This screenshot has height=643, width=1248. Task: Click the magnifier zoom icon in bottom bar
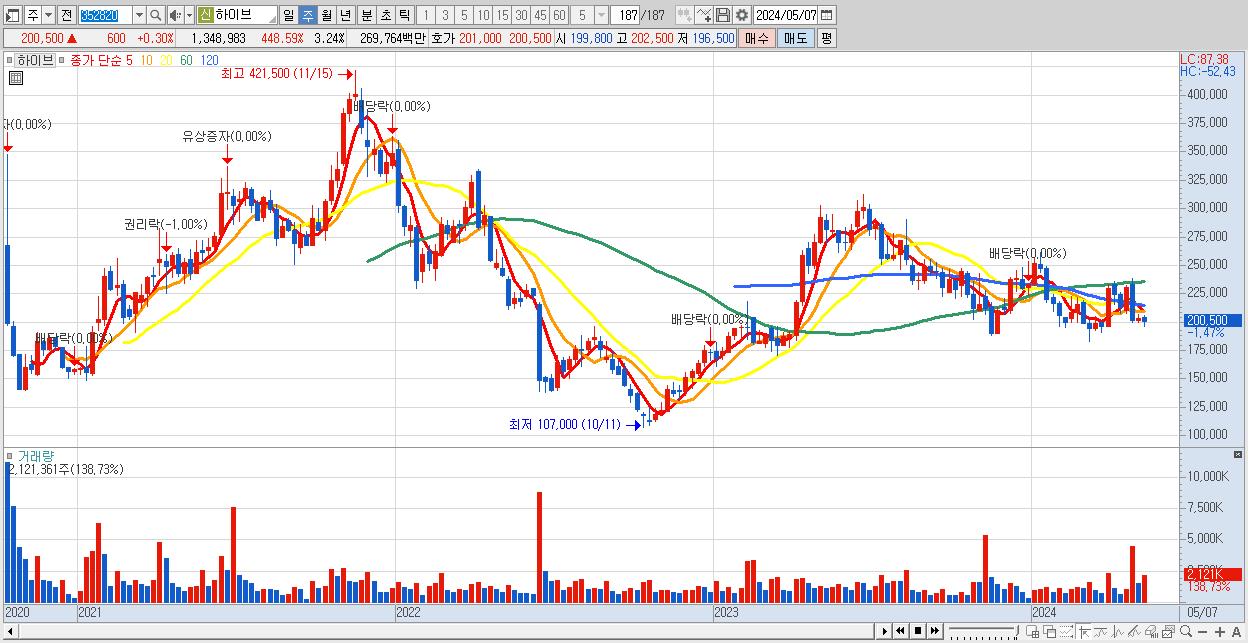coord(1185,632)
